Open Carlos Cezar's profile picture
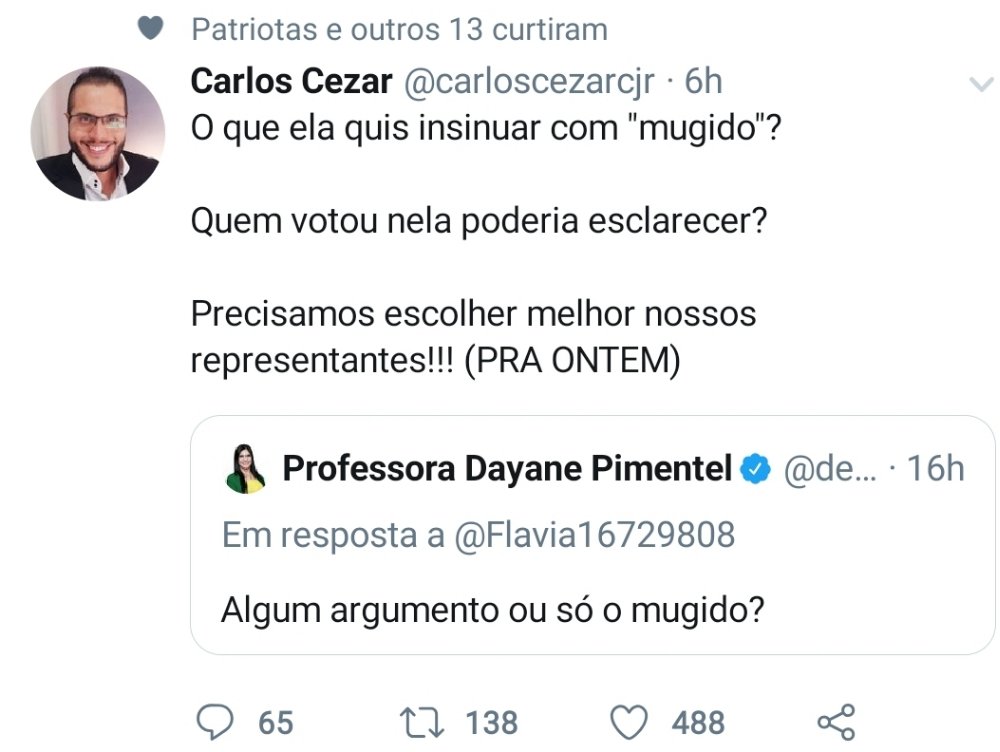The height and width of the screenshot is (752, 1000). 97,133
